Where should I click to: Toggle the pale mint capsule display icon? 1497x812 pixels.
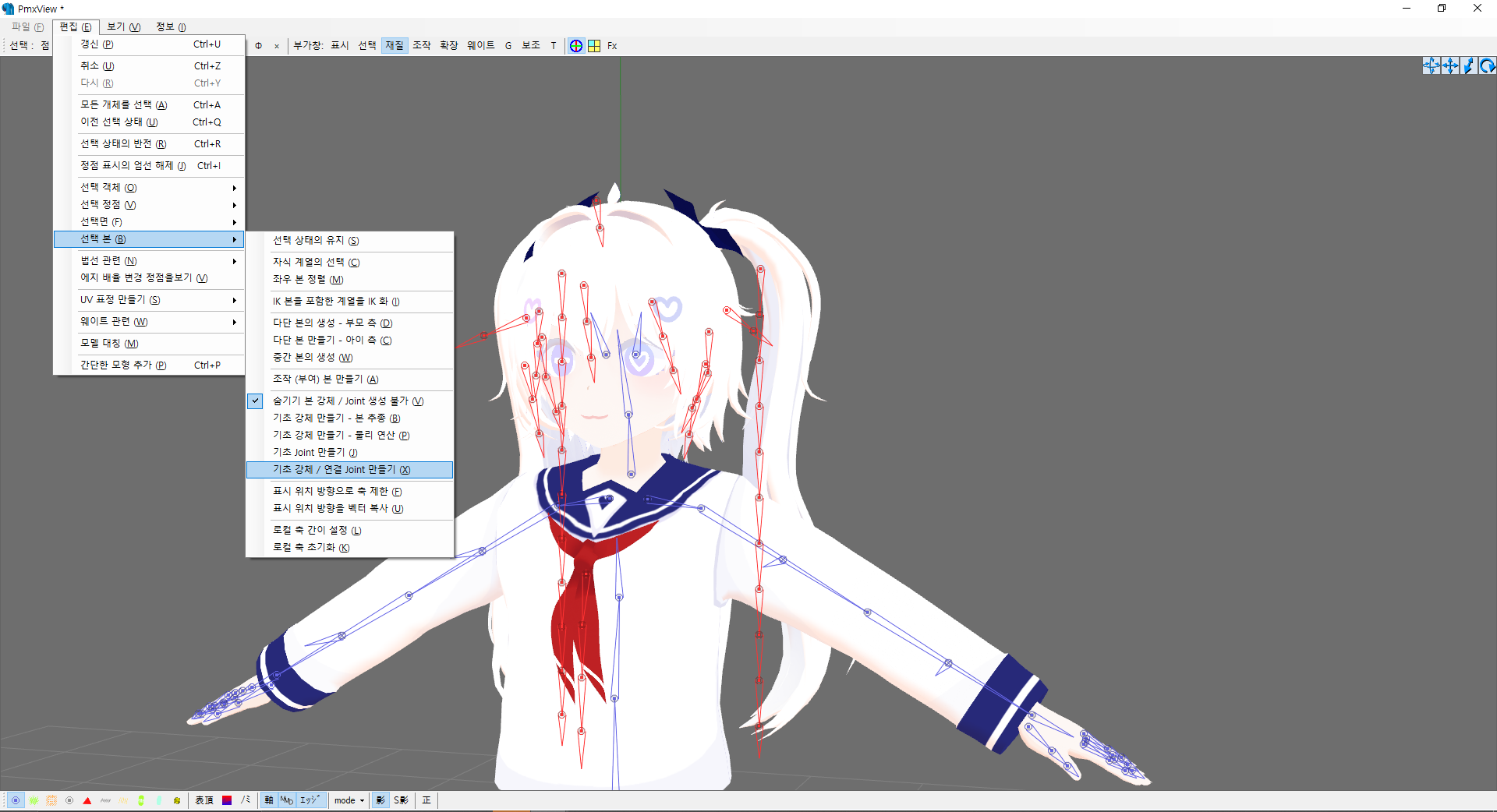[x=159, y=800]
